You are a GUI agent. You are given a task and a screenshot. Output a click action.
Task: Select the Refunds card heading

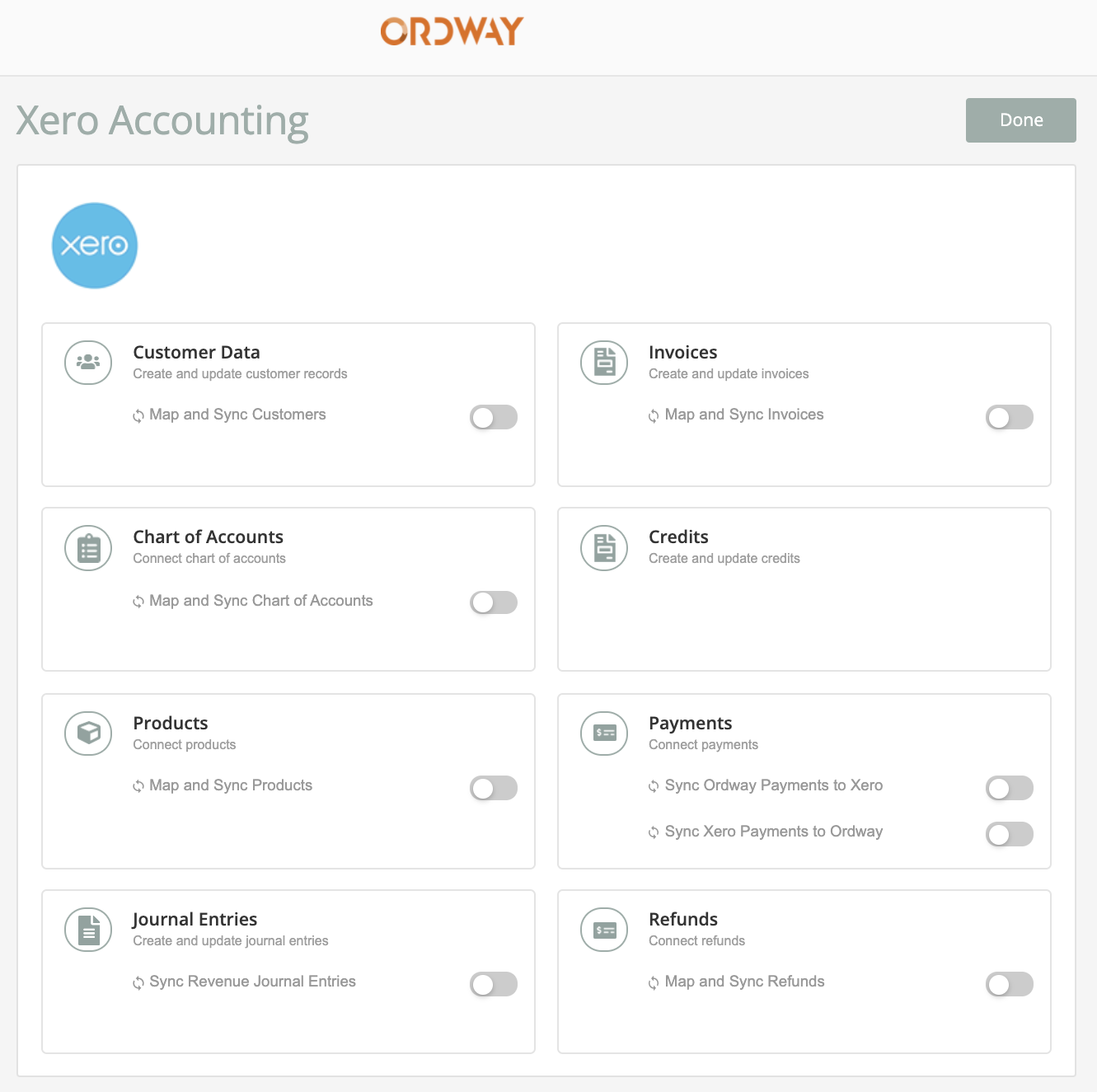point(683,920)
